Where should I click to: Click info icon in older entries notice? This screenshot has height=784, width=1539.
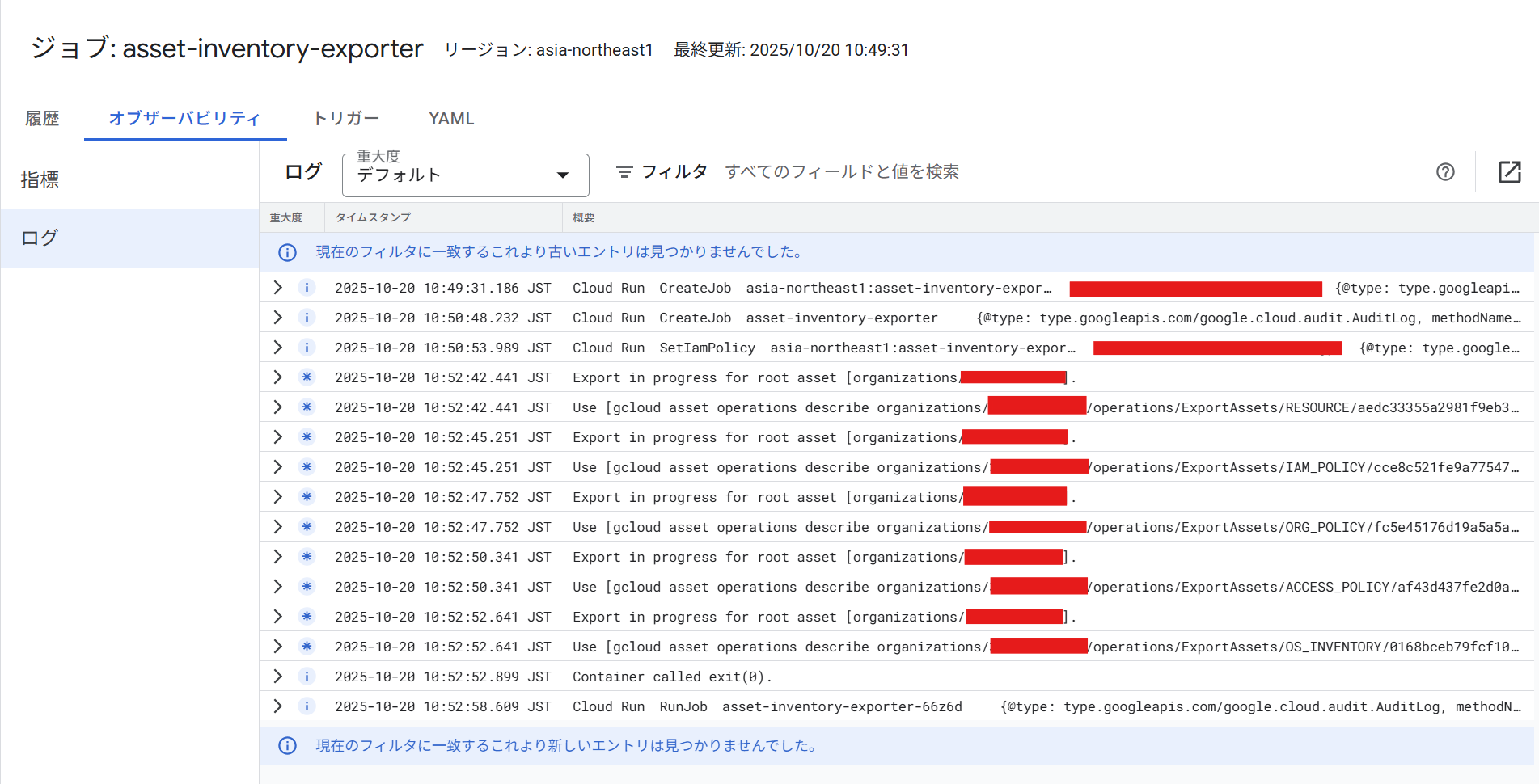[x=287, y=252]
